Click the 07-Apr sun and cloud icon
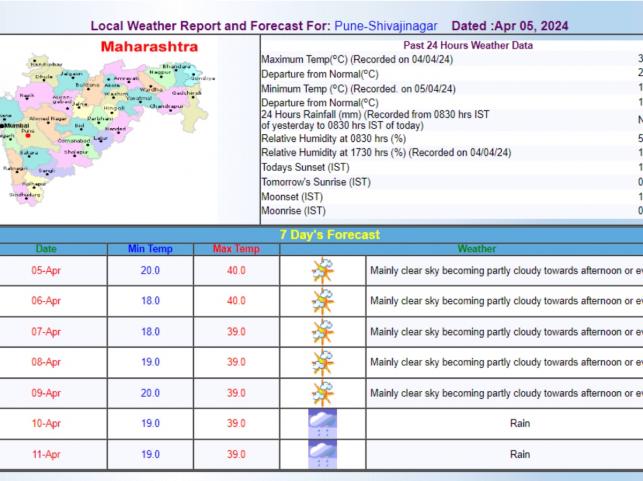This screenshot has width=643, height=481. coord(322,332)
